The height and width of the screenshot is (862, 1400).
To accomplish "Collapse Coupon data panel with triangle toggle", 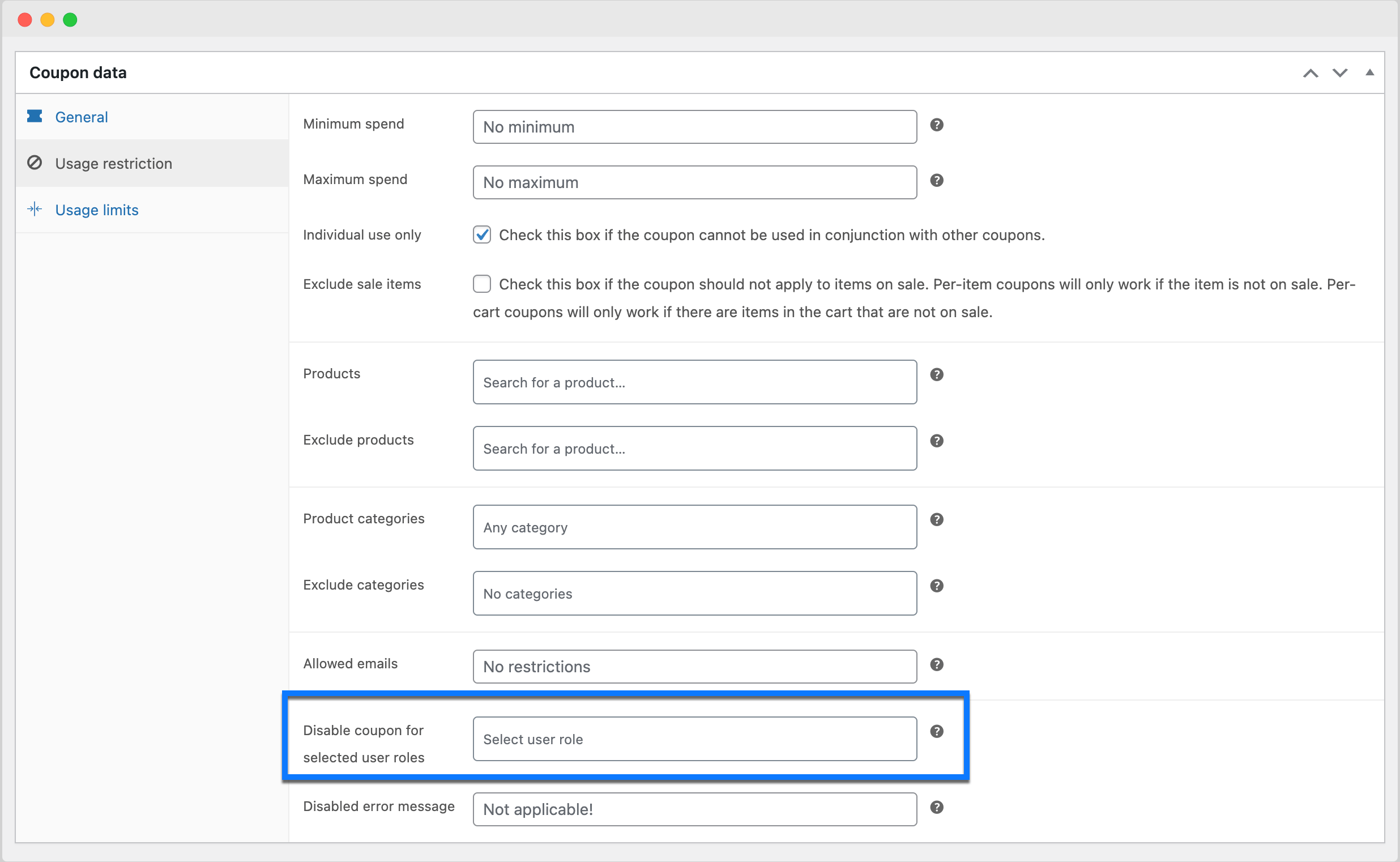I will 1370,72.
